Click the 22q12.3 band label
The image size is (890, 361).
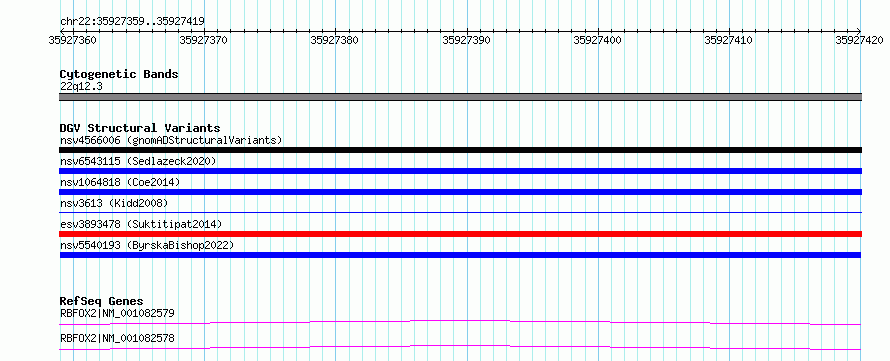(81, 87)
